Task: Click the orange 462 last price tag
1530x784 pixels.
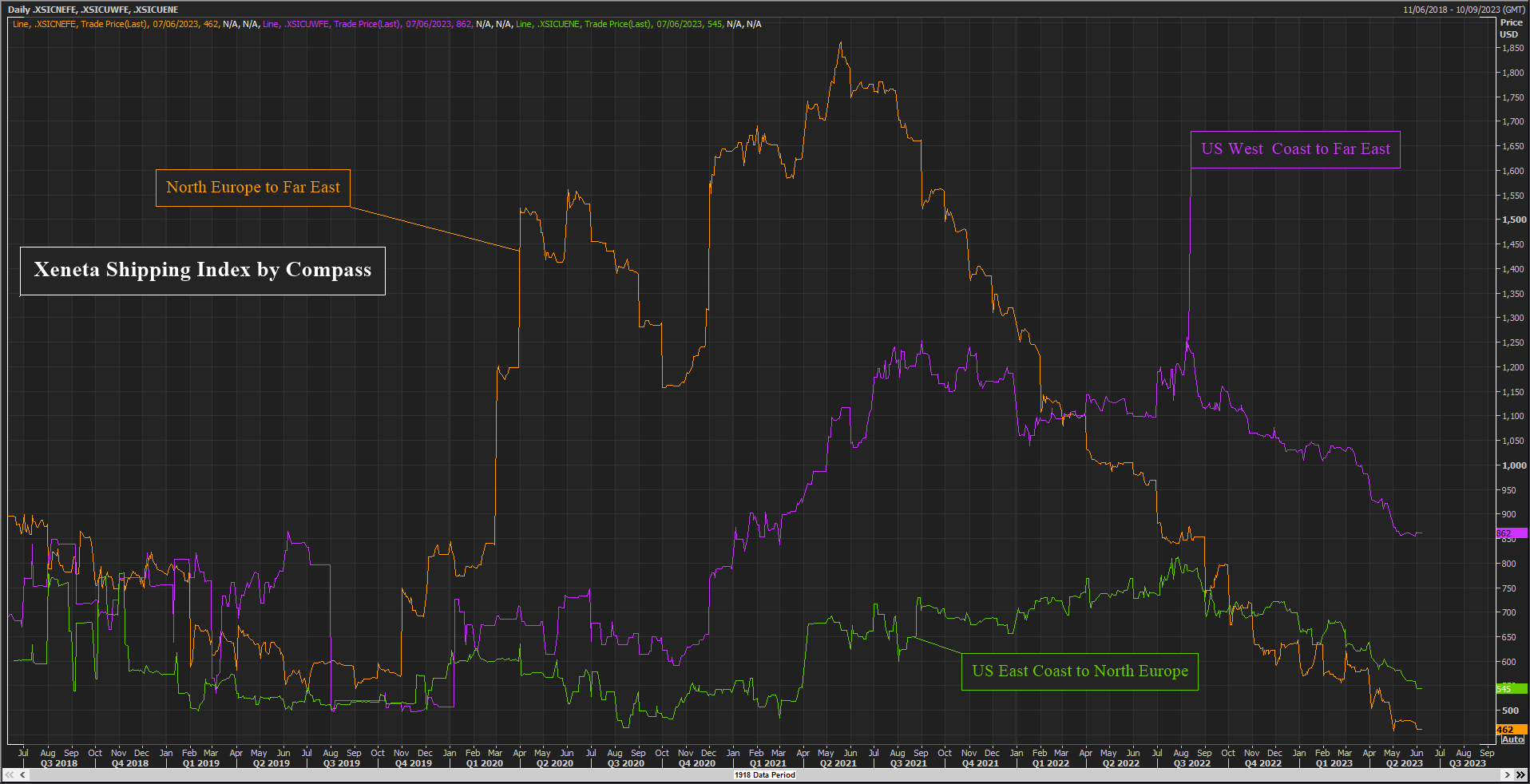Action: (1512, 730)
